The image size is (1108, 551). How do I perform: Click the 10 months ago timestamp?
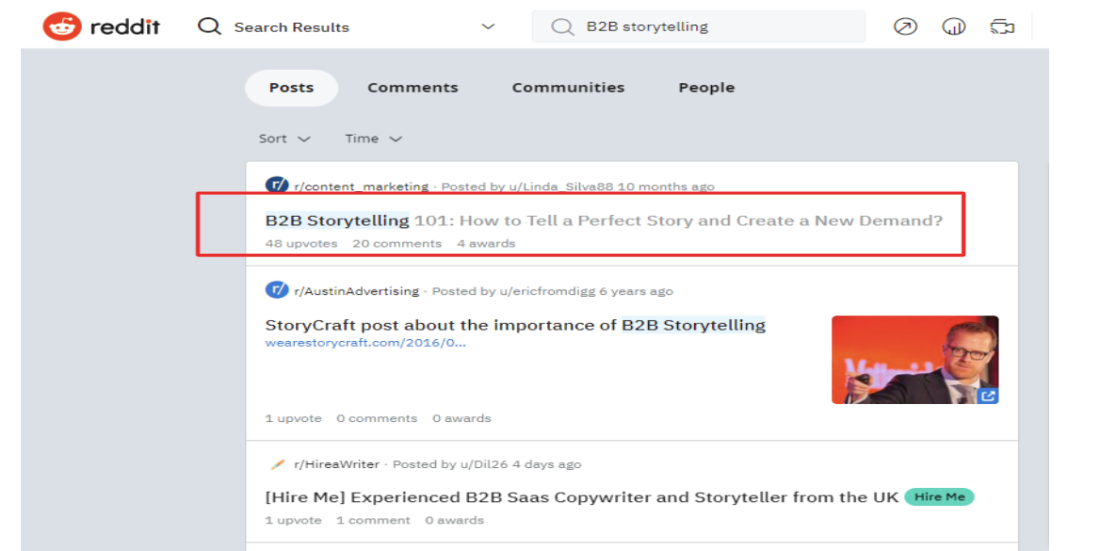click(x=666, y=186)
